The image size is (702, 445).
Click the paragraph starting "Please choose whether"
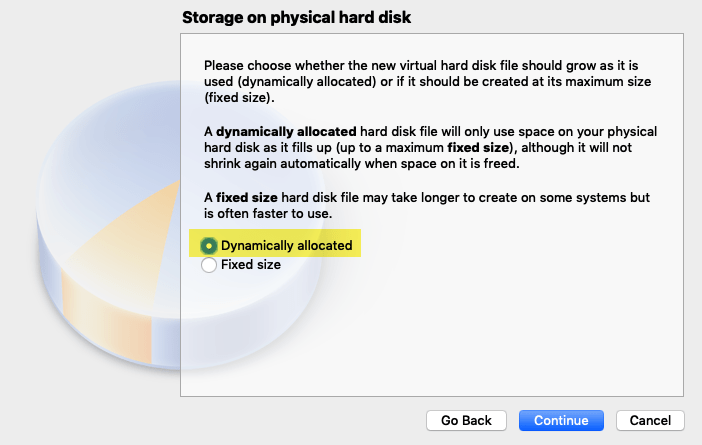pyautogui.click(x=428, y=81)
